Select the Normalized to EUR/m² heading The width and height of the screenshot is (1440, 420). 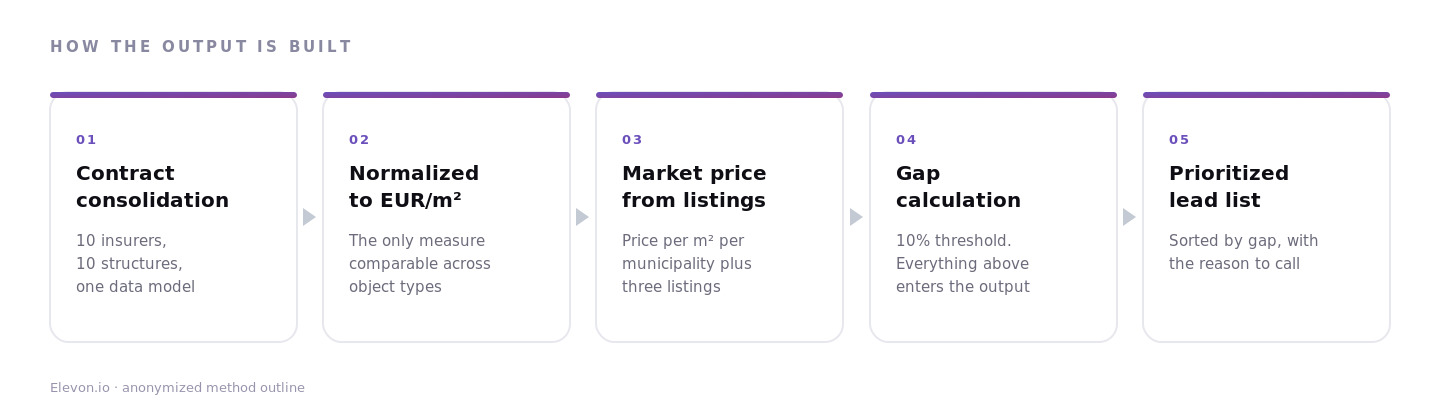pyautogui.click(x=414, y=187)
